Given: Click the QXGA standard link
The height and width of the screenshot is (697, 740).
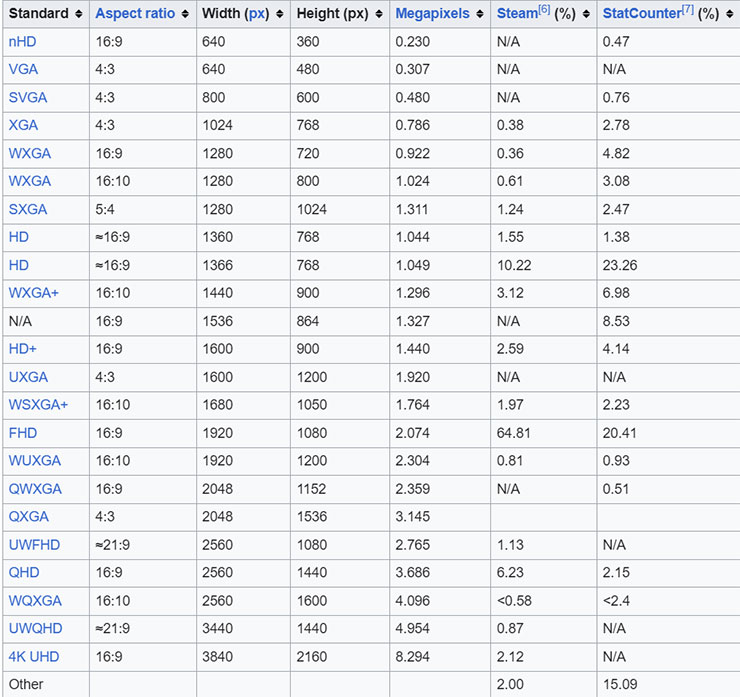Looking at the screenshot, I should (x=29, y=517).
